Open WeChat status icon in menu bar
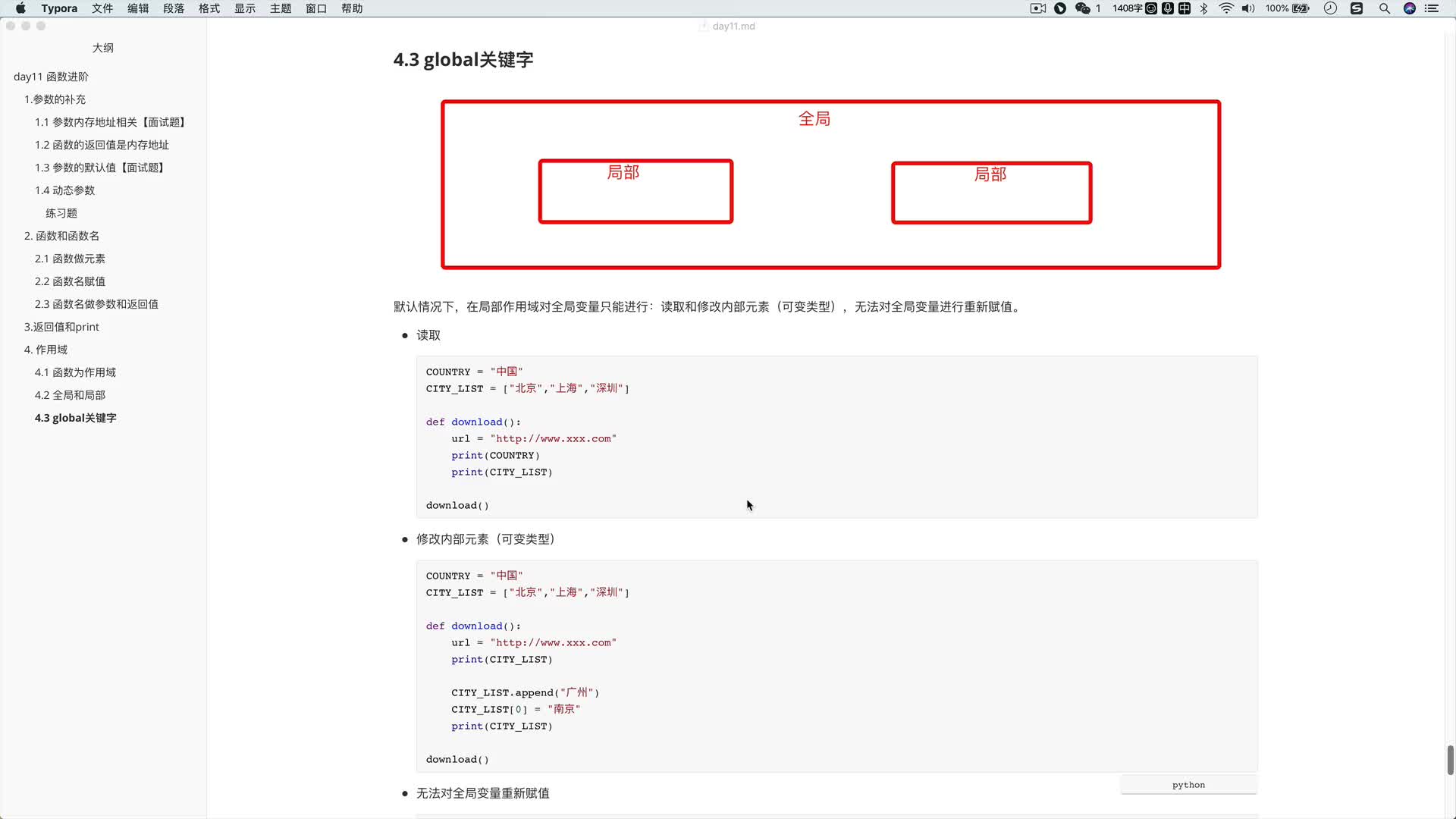 (x=1083, y=8)
